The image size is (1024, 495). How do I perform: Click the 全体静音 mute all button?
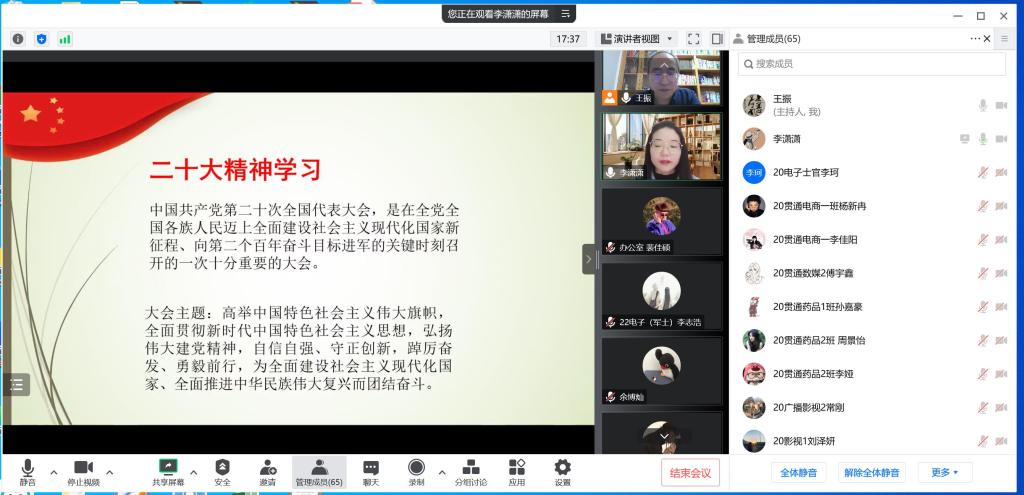[x=798, y=472]
